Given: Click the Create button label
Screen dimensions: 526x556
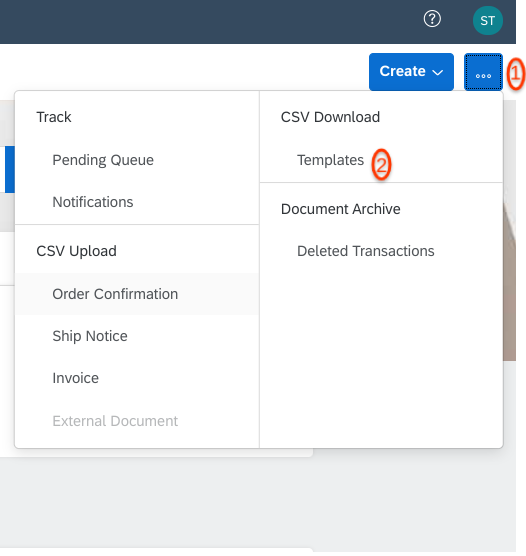Looking at the screenshot, I should 402,71.
